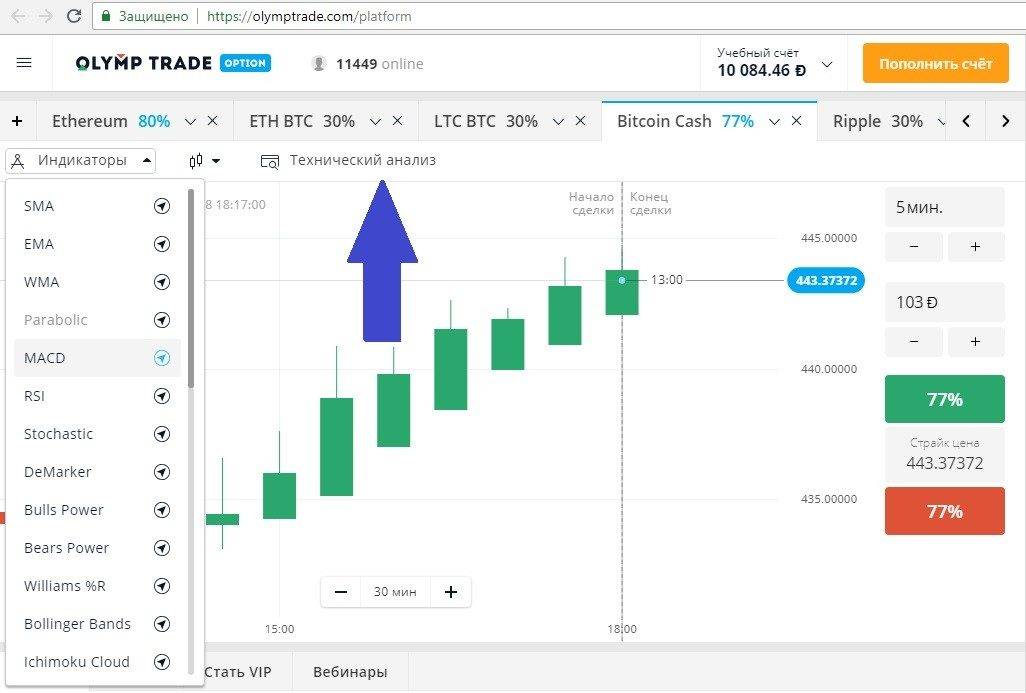Toggle the MACD indicator on
This screenshot has width=1026, height=693.
click(162, 358)
